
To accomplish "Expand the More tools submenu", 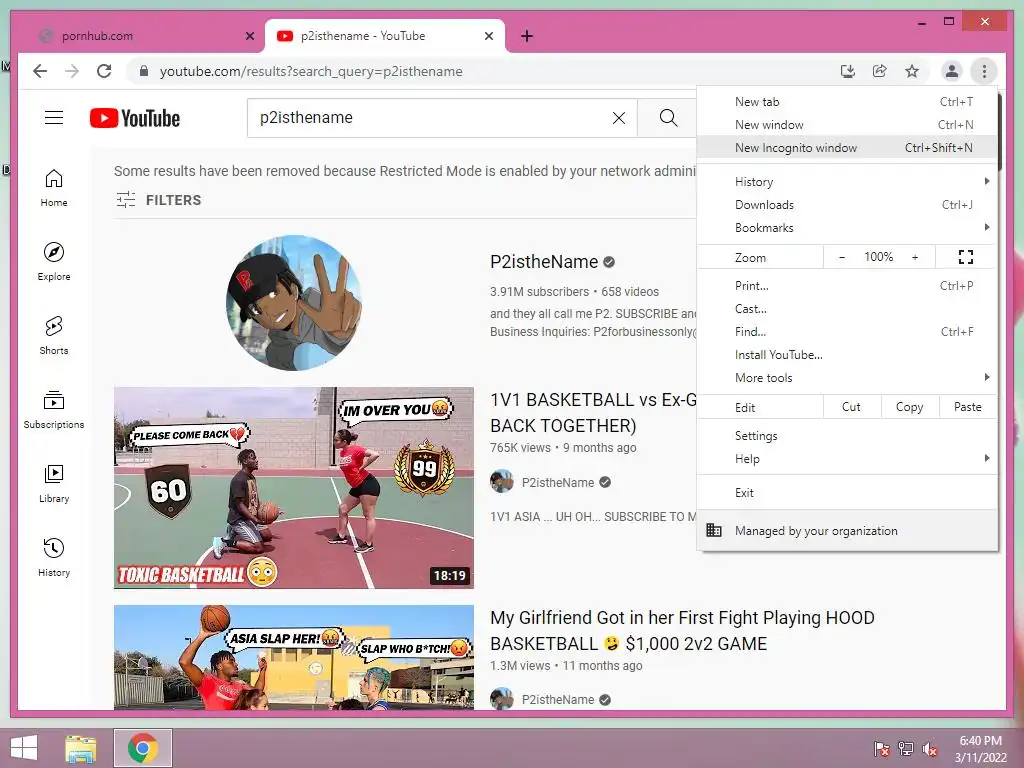I will click(847, 377).
